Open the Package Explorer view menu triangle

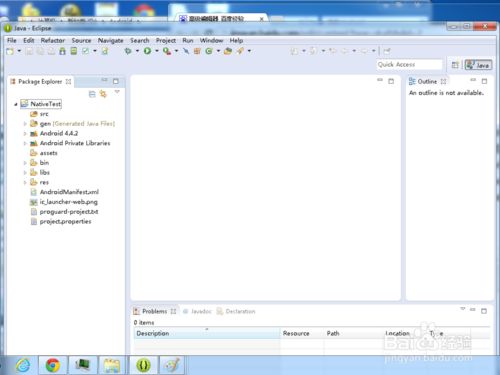coord(117,91)
